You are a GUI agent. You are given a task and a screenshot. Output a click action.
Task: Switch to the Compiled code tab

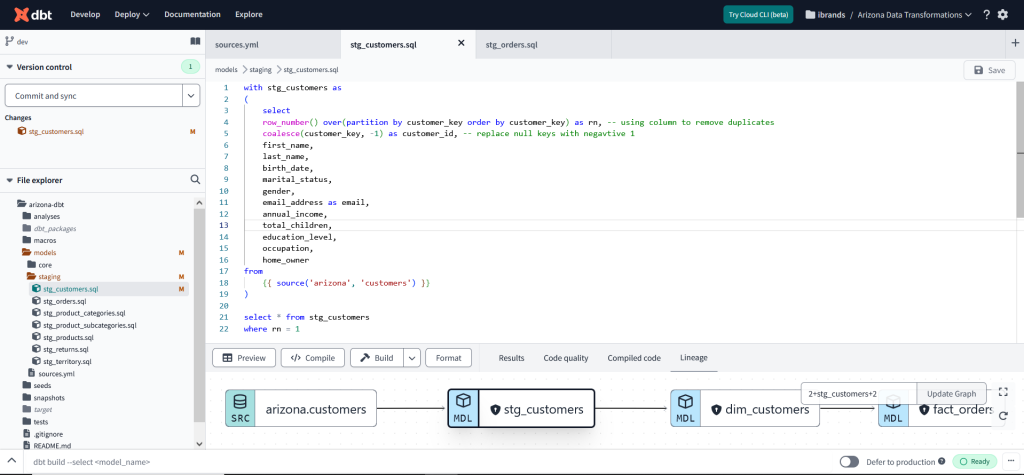(634, 358)
